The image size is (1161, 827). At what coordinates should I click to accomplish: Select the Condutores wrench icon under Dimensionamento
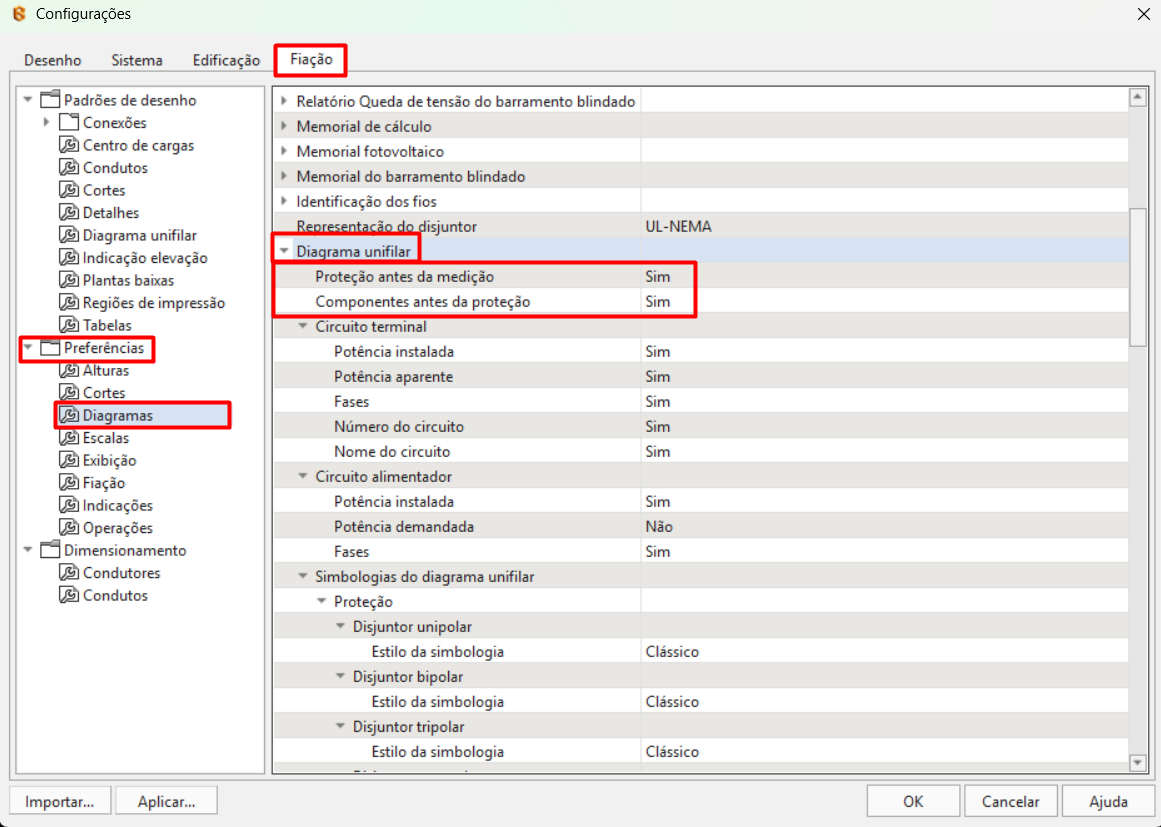pos(68,573)
